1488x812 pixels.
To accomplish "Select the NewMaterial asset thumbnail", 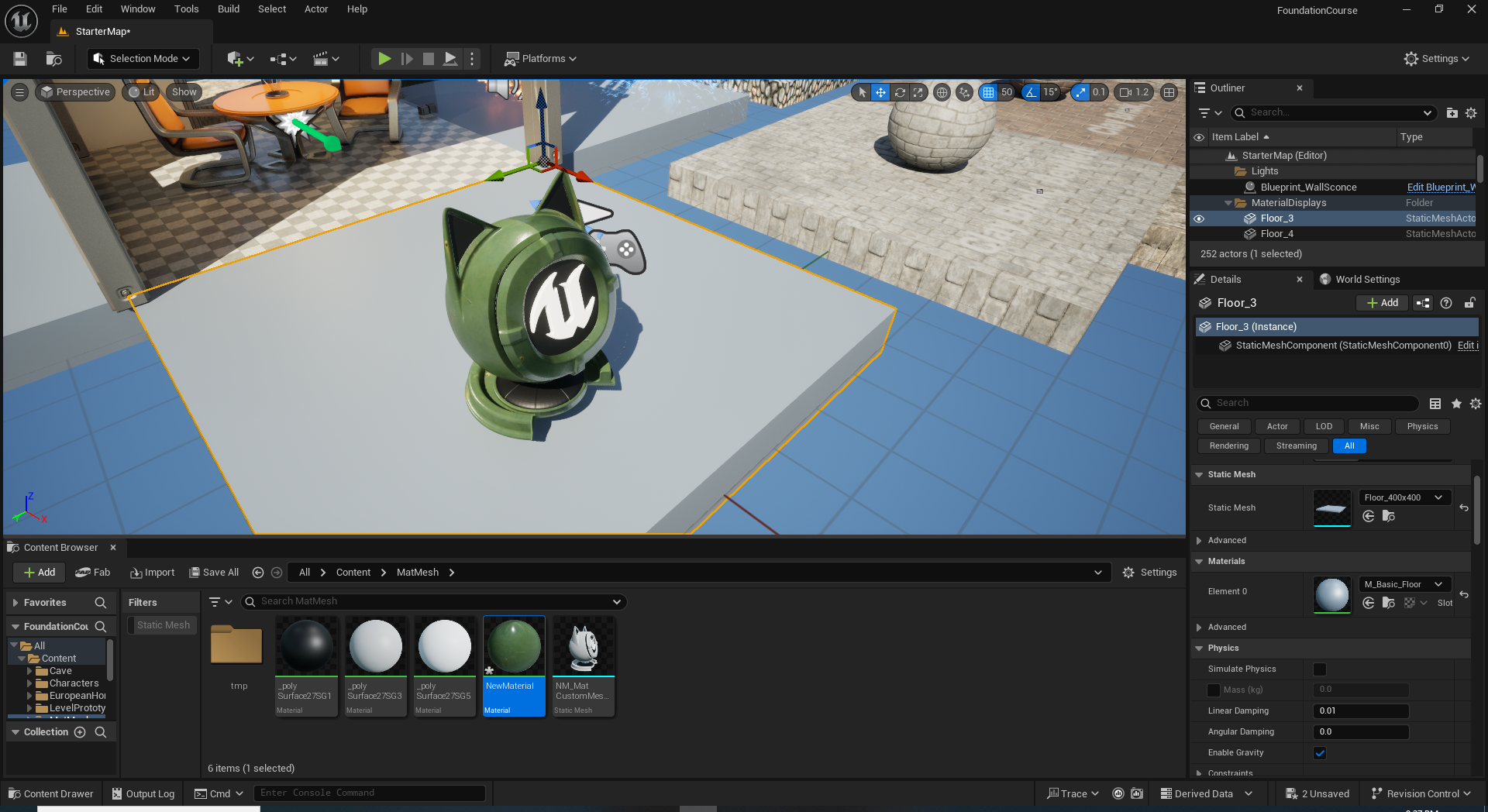I will tap(514, 646).
